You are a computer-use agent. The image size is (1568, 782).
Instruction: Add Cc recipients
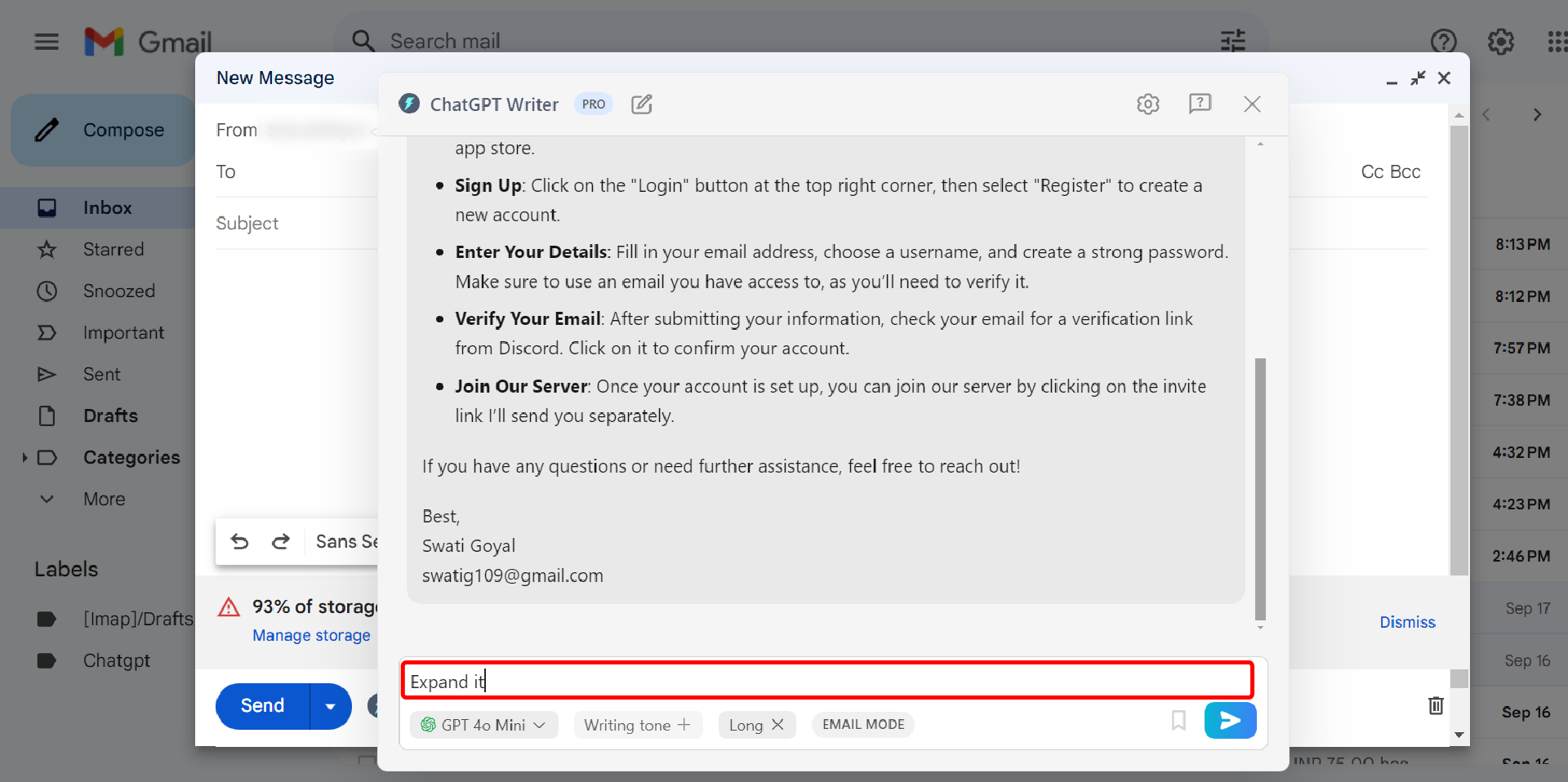coord(1372,171)
